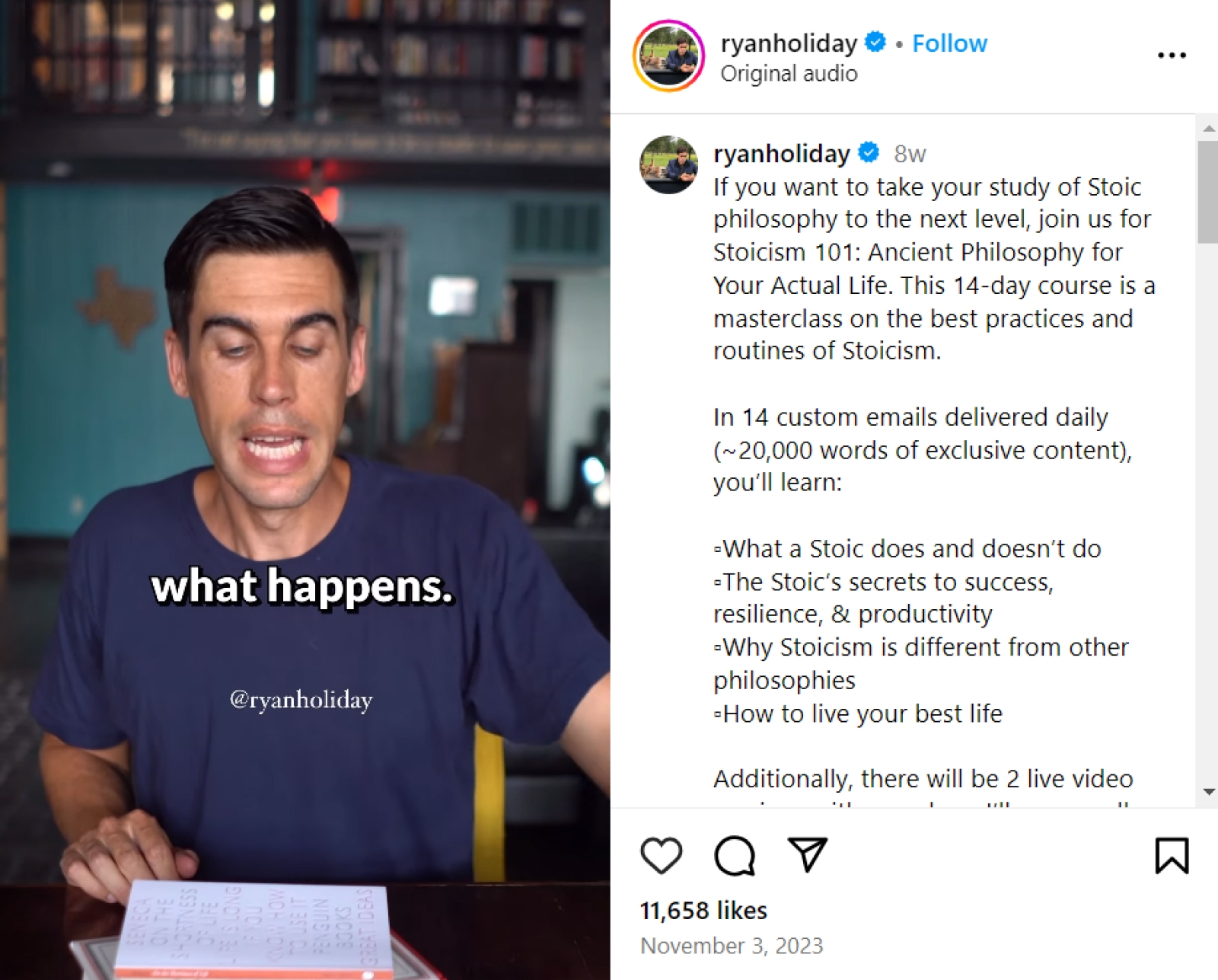The width and height of the screenshot is (1218, 980).
Task: Click the caption scrollbar thumb
Action: pyautogui.click(x=1208, y=192)
